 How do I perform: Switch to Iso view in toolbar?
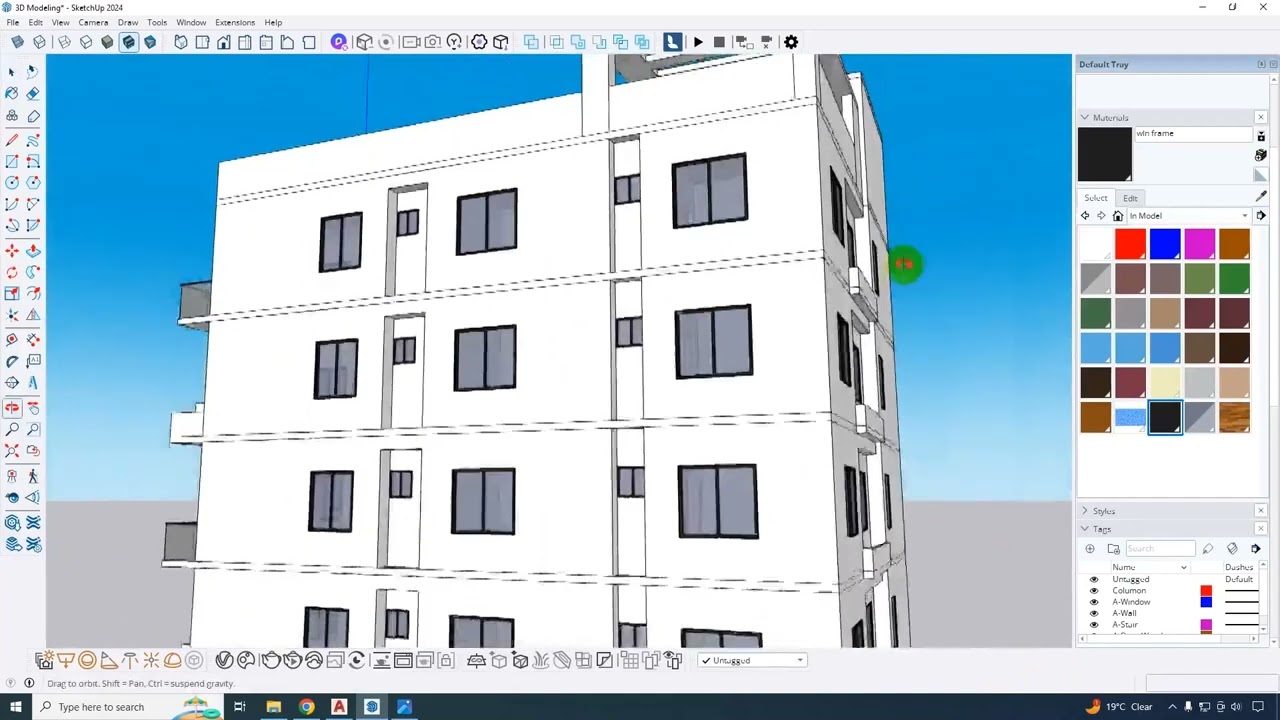pos(181,42)
